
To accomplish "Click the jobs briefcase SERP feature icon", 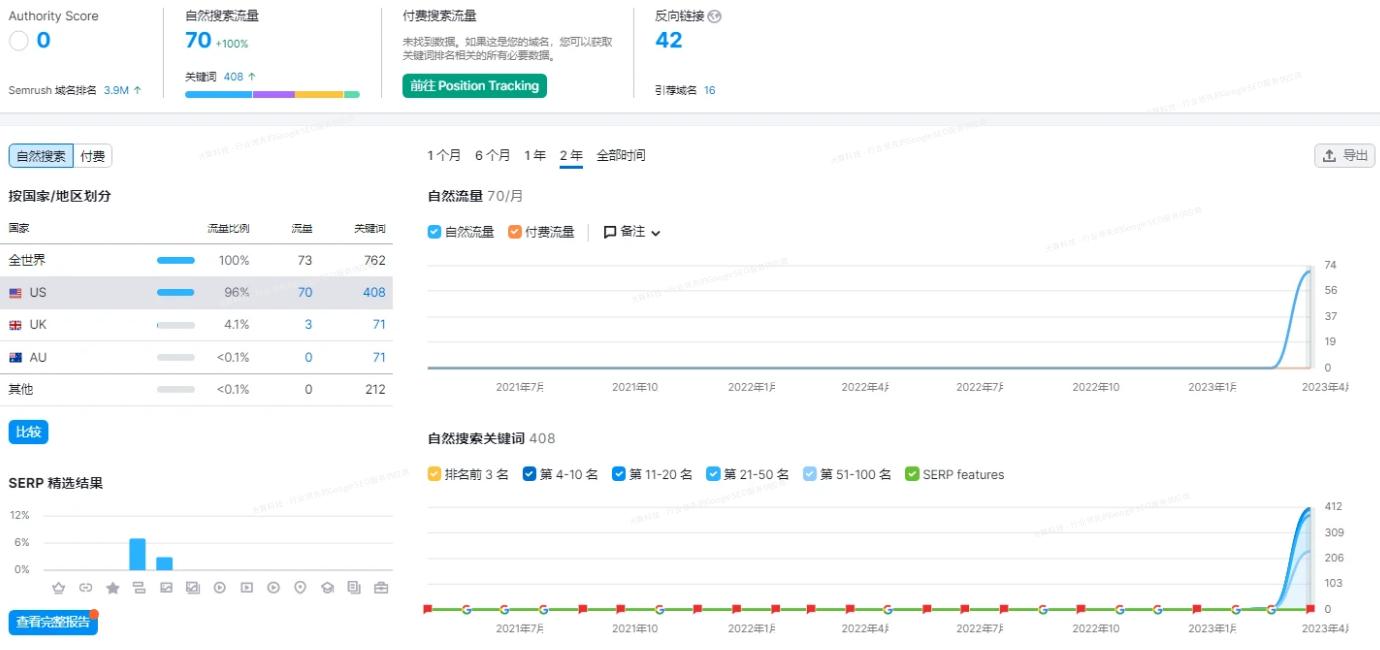I will [x=383, y=588].
